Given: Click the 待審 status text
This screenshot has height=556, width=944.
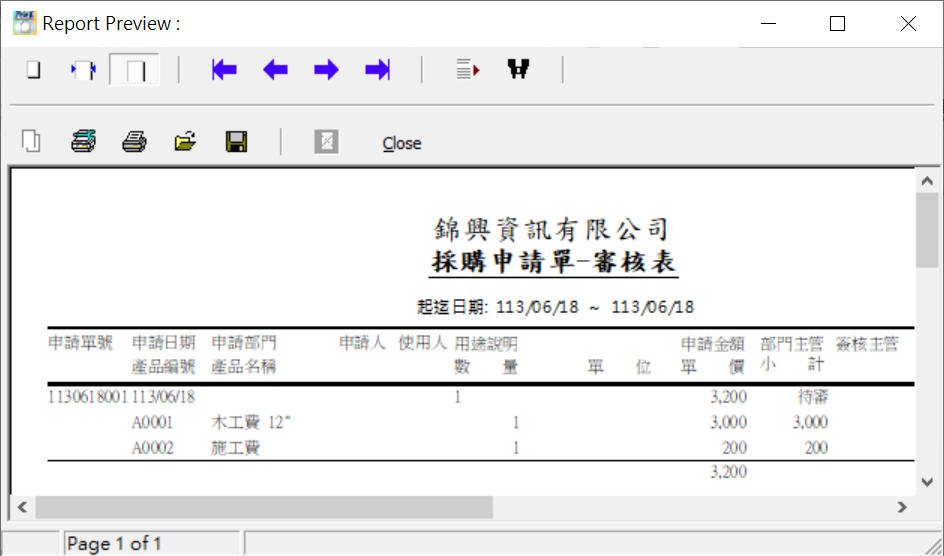Looking at the screenshot, I should [x=813, y=397].
